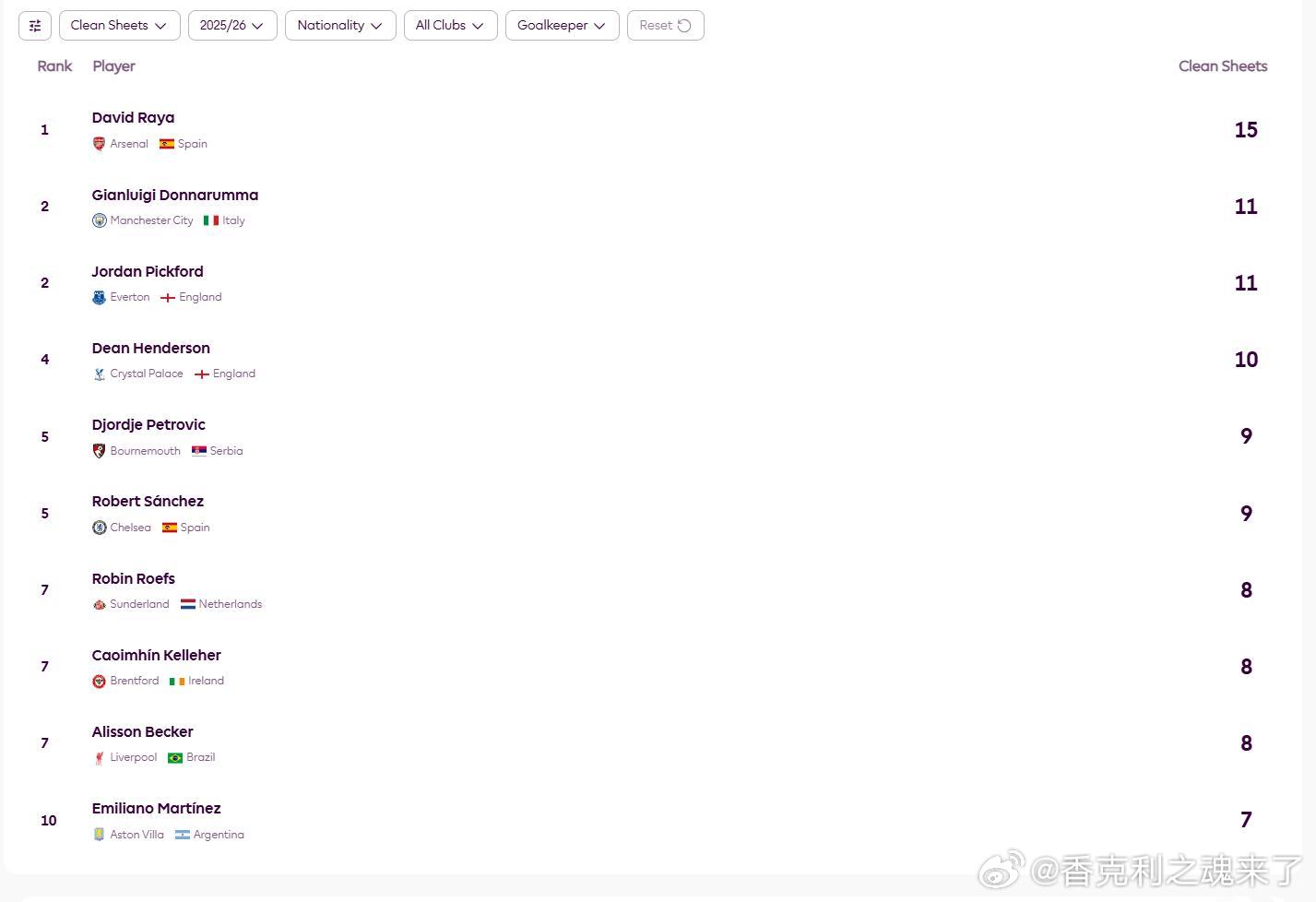Reset all filters with Reset button
The width and height of the screenshot is (1316, 902).
click(665, 26)
